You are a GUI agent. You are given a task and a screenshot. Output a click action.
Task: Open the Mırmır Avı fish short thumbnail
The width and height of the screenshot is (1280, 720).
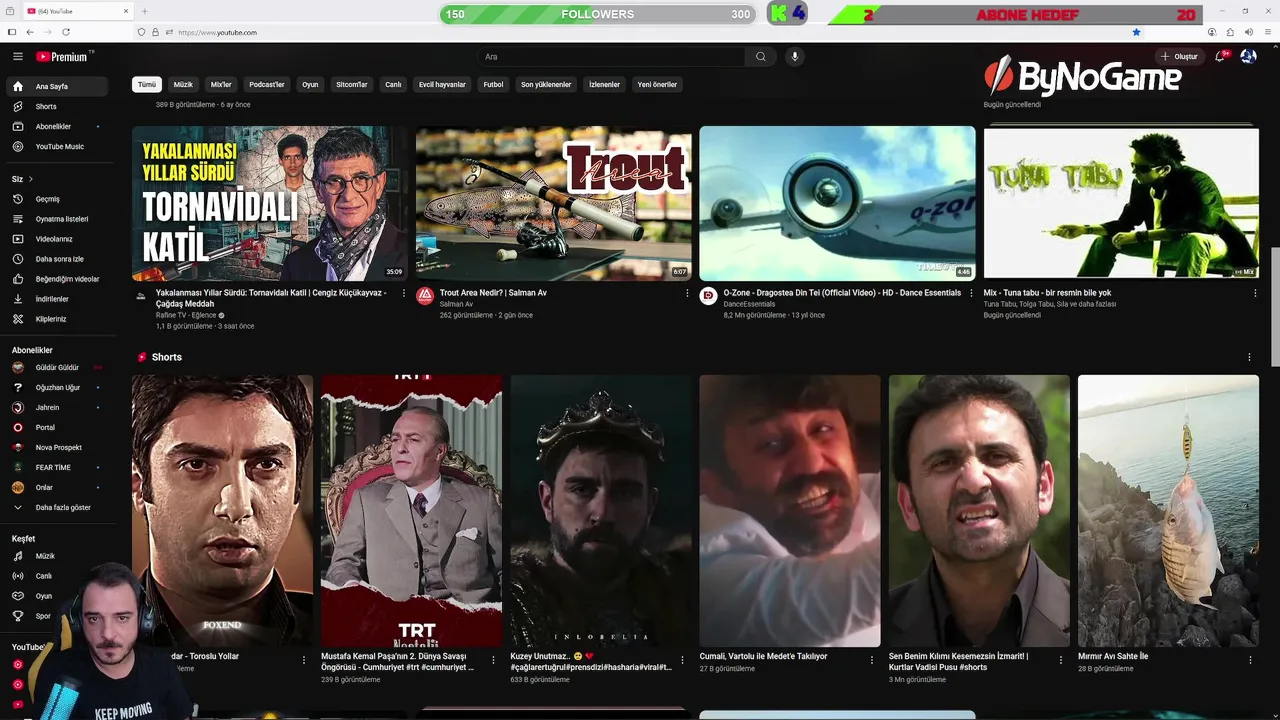tap(1168, 510)
